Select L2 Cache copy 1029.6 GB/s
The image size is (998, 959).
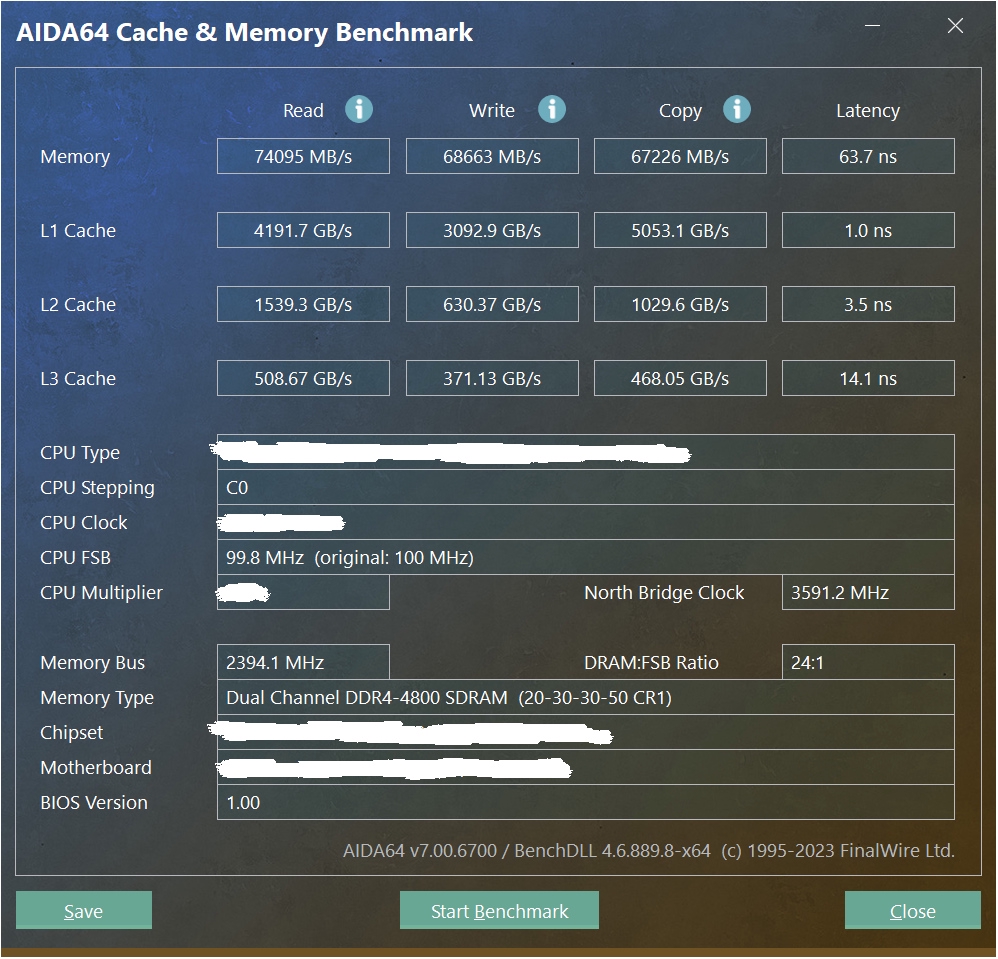point(680,304)
